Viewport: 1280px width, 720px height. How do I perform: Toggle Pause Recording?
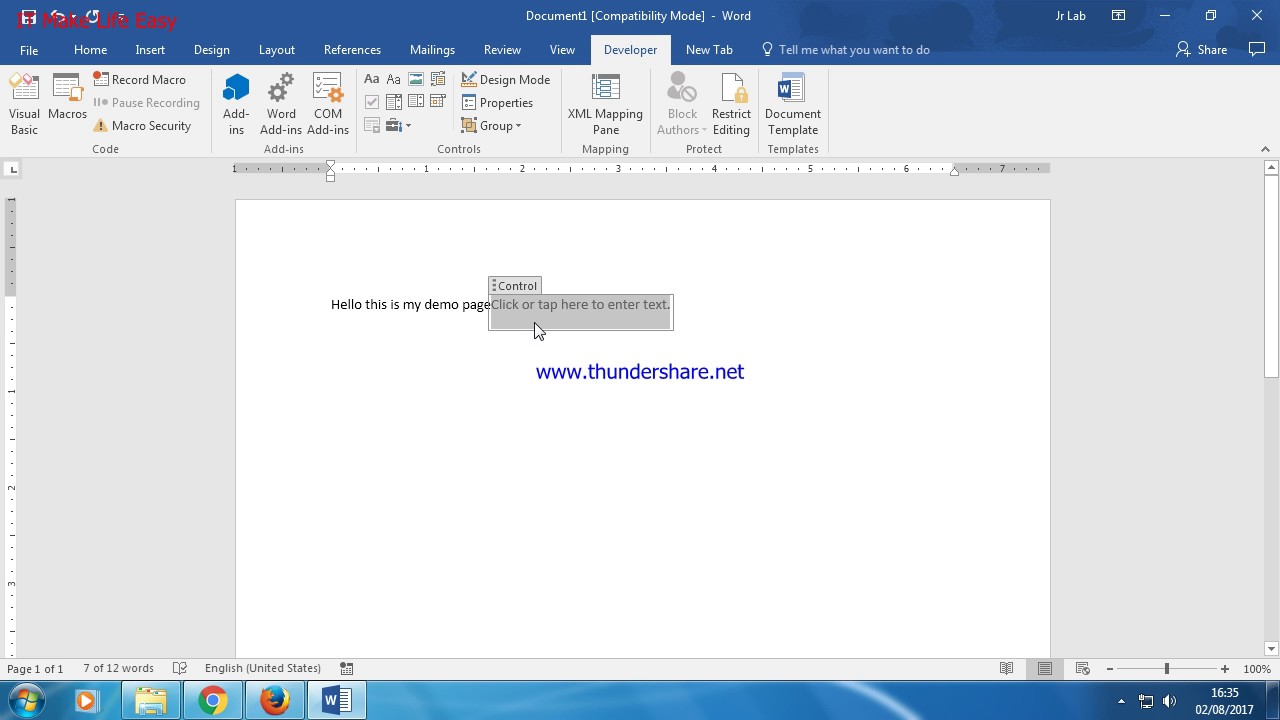pyautogui.click(x=146, y=103)
